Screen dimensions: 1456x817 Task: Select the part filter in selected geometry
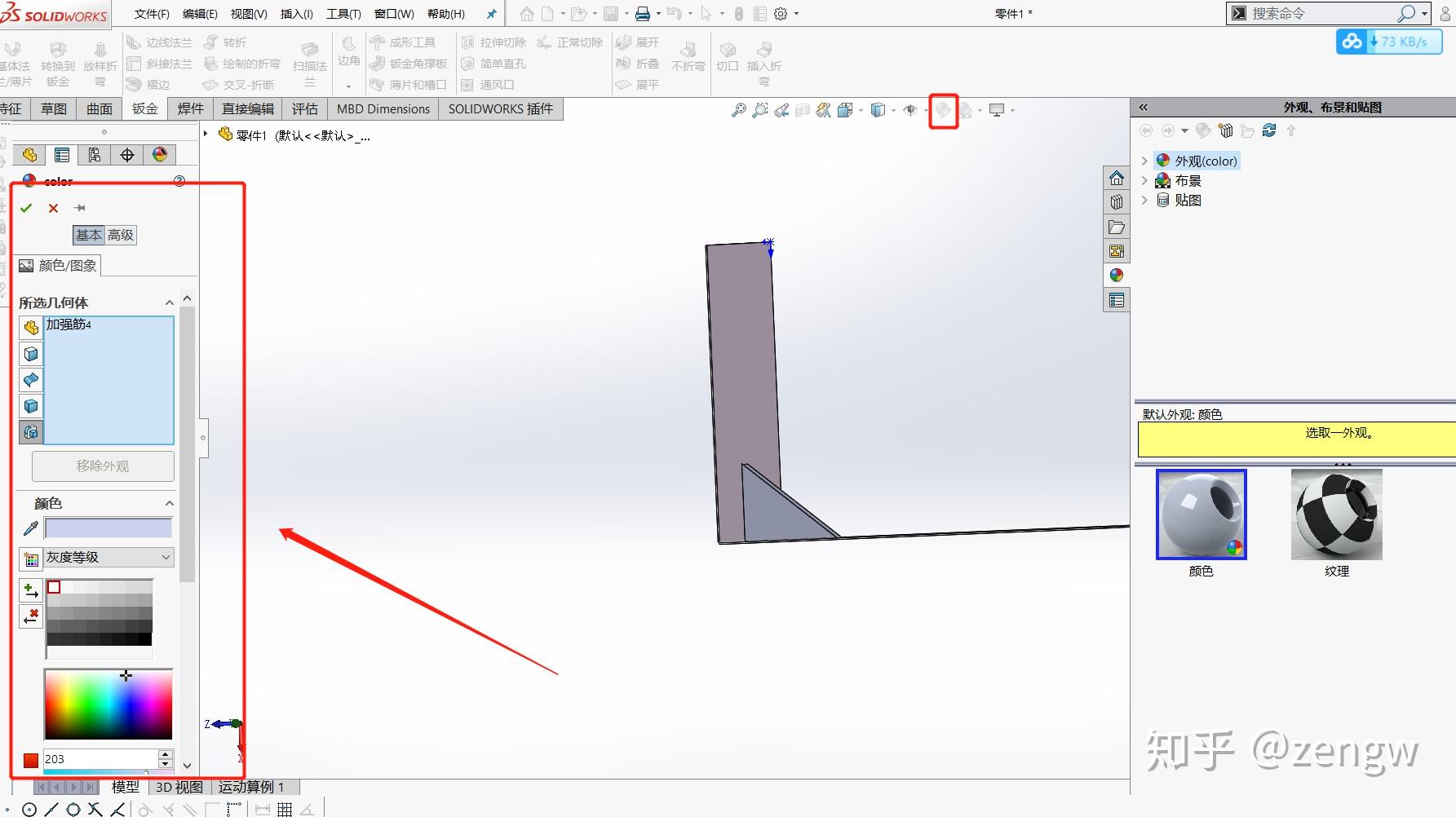click(x=31, y=328)
